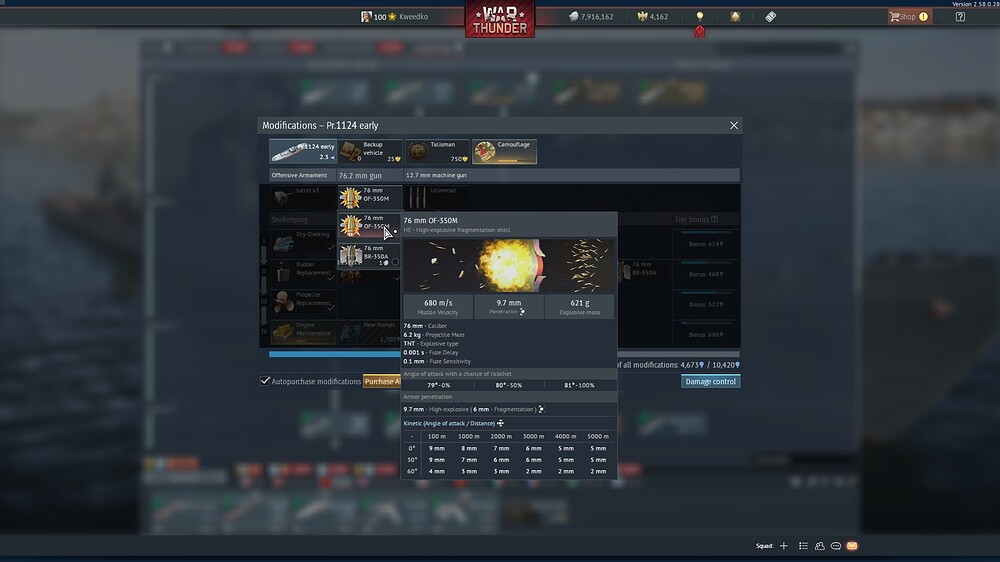Open the Shop
The height and width of the screenshot is (562, 1000).
909,17
